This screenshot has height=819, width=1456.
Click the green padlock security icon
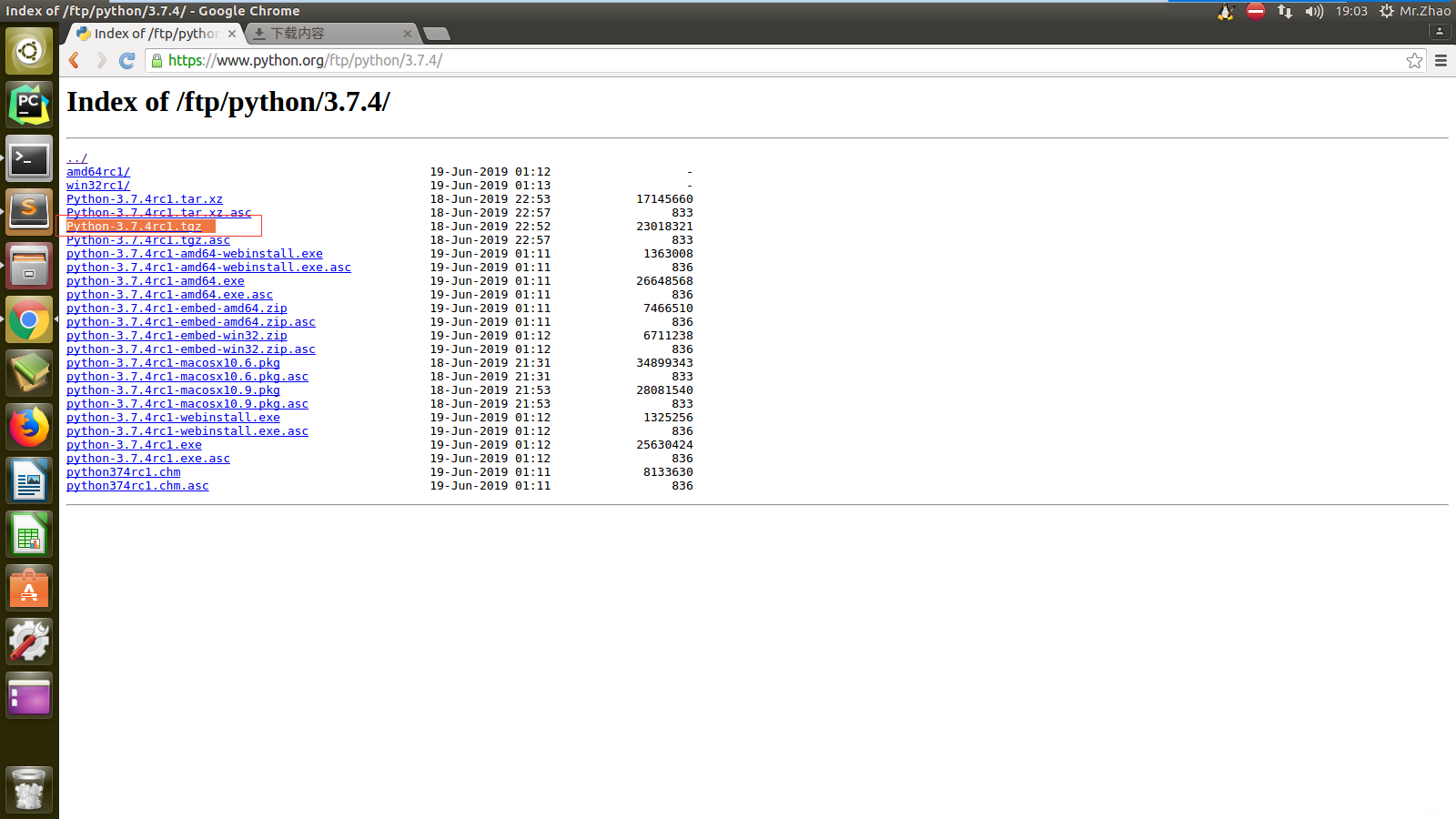[x=157, y=60]
